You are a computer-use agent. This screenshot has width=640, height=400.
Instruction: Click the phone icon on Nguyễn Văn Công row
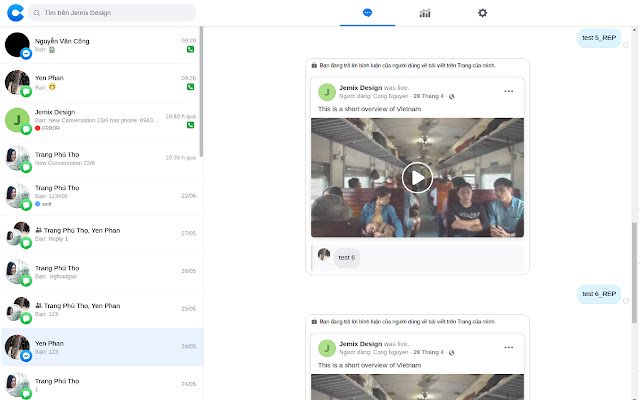point(190,49)
